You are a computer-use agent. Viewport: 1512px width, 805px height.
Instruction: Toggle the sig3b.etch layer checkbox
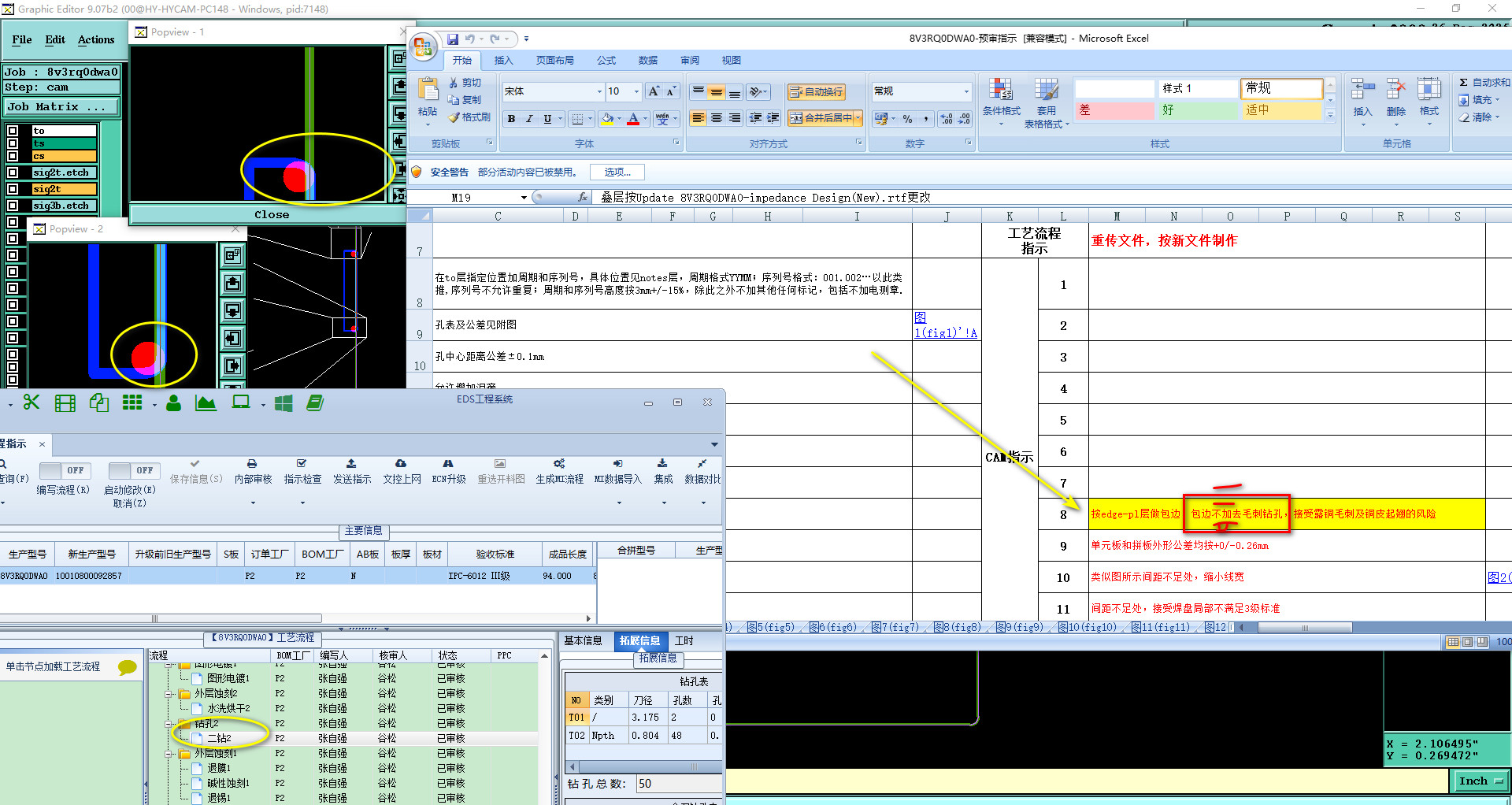coord(13,206)
